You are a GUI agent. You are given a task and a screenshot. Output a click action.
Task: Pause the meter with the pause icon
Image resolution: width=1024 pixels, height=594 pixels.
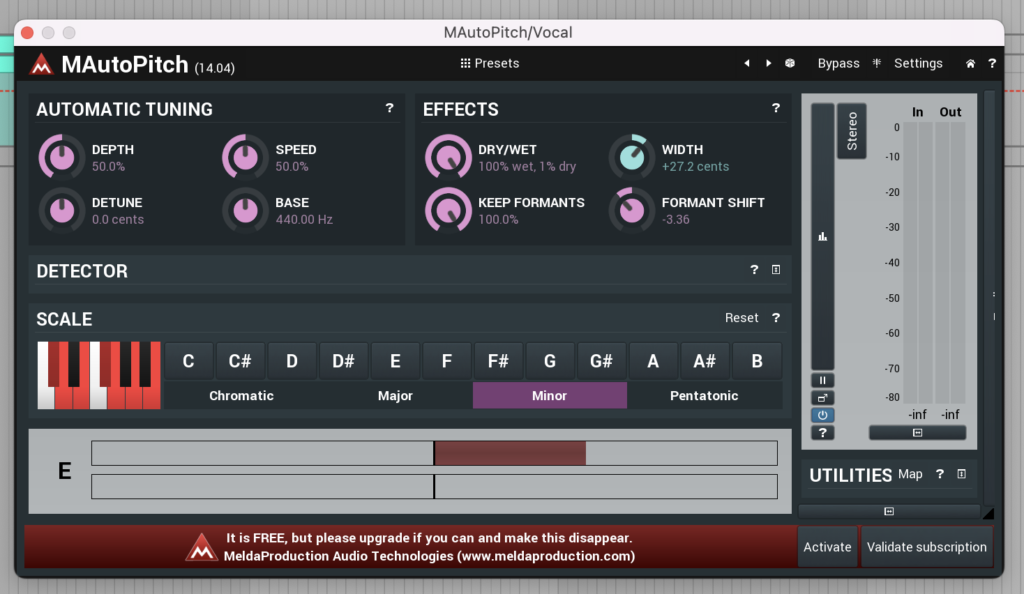[x=823, y=380]
